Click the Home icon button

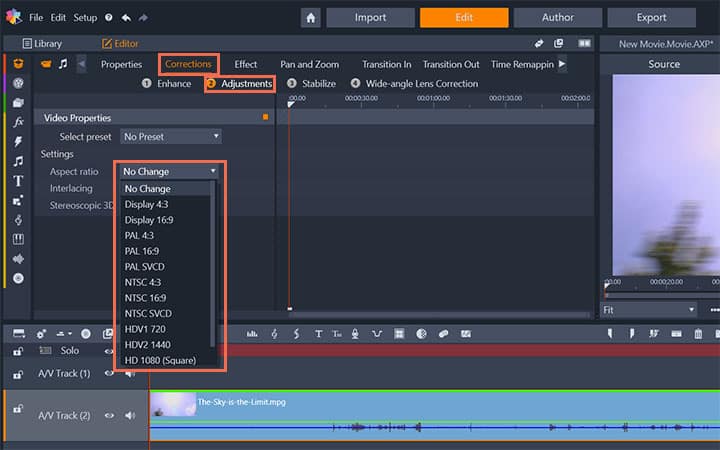(x=311, y=18)
